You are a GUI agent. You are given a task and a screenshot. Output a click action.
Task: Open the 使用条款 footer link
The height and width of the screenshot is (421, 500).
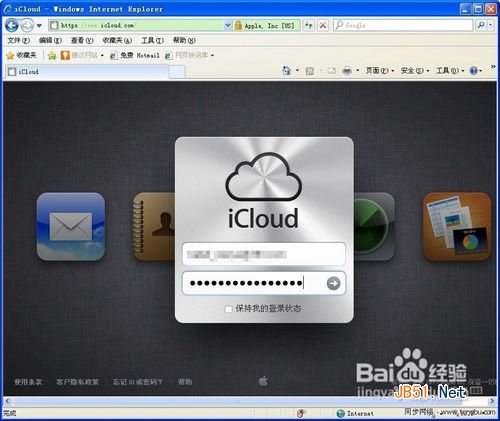pyautogui.click(x=28, y=382)
